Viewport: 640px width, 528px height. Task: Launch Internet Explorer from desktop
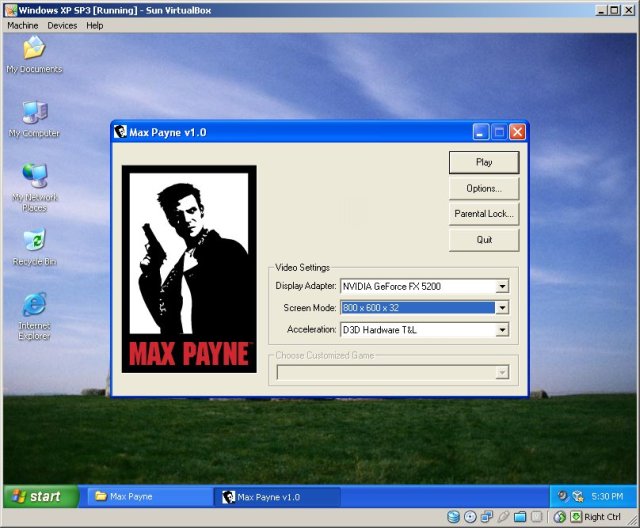tap(34, 308)
